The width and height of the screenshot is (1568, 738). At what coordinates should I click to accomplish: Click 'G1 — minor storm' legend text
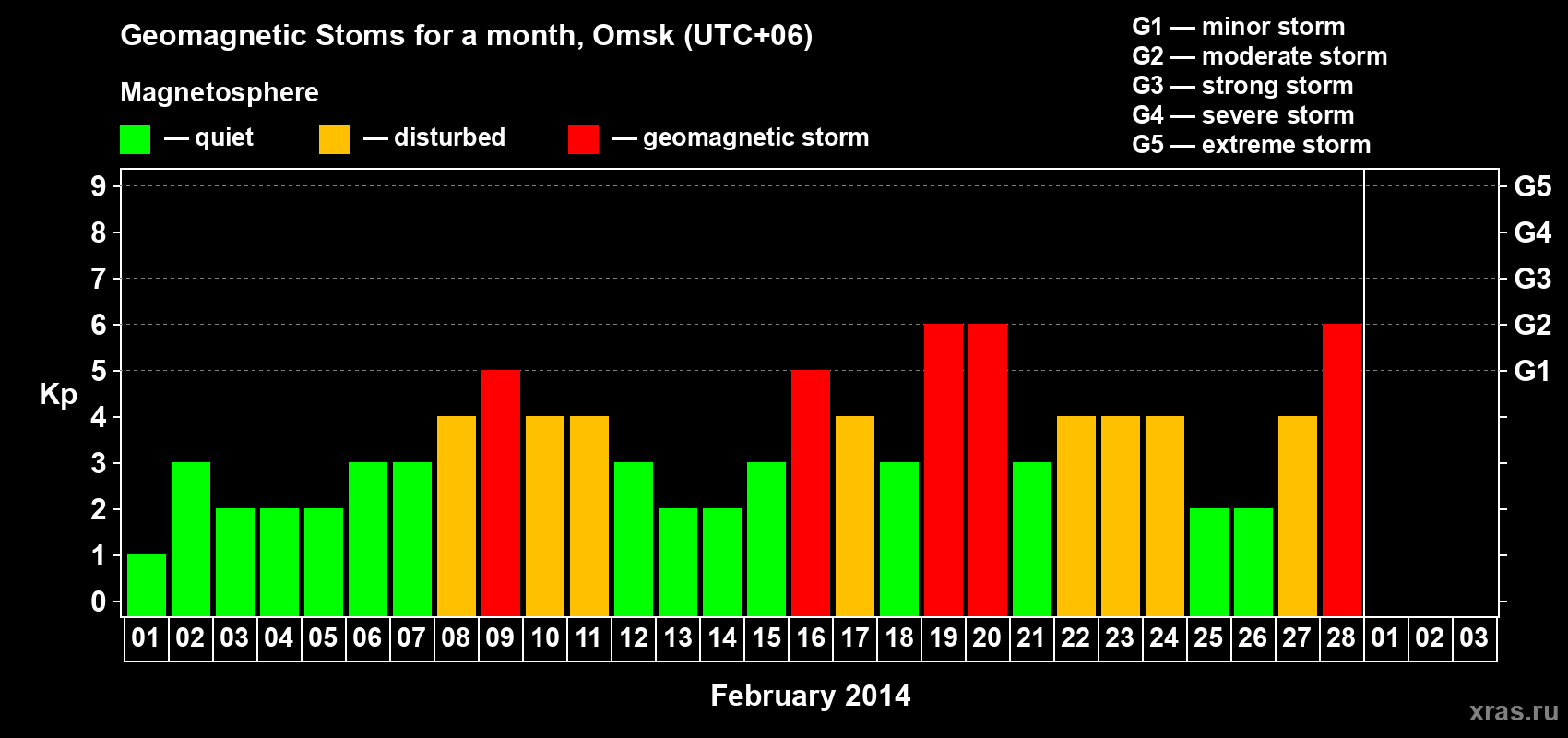[1239, 27]
